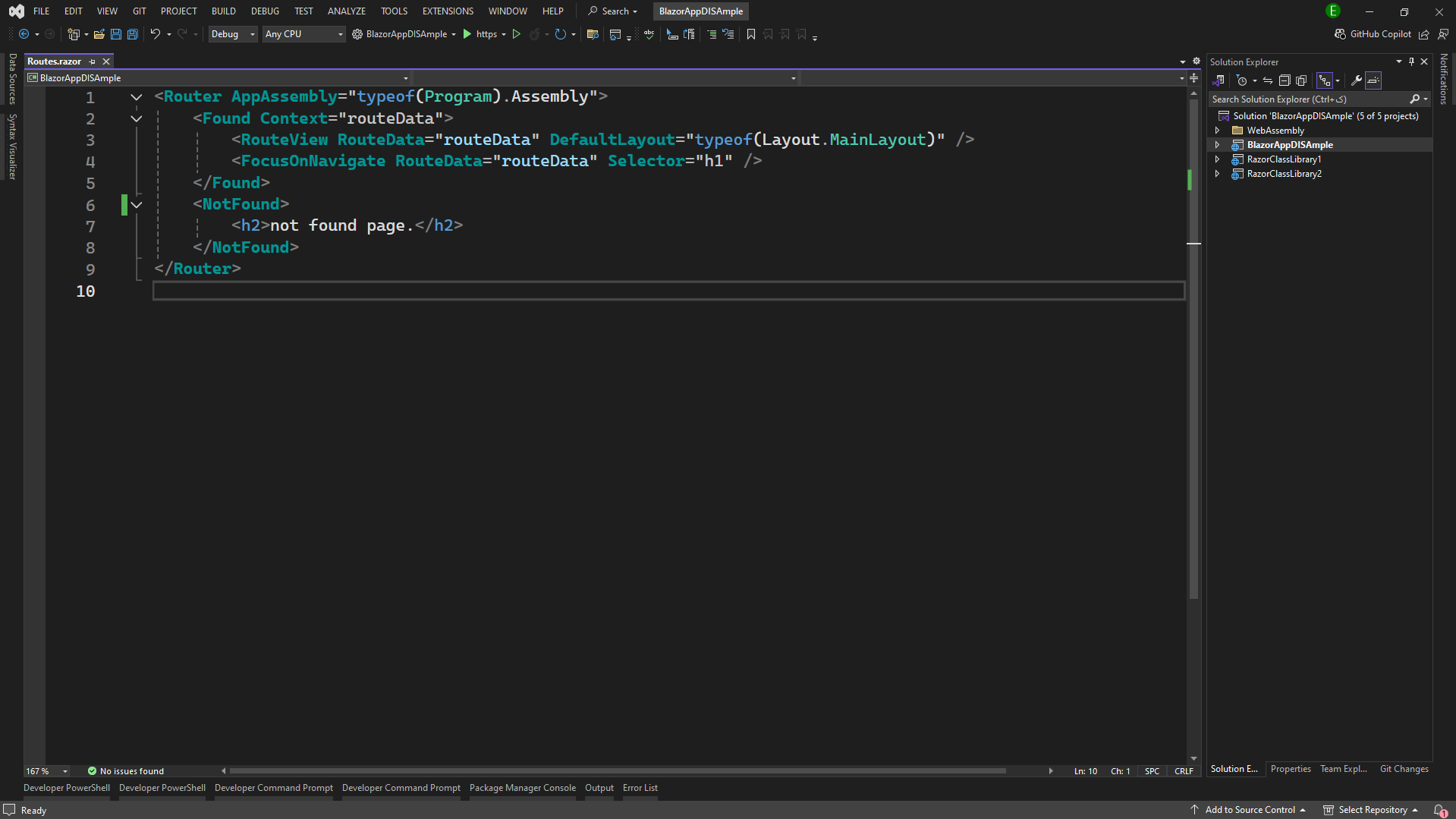Viewport: 1456px width, 819px height.
Task: Click the uncomment selected lines icon
Action: coord(728,34)
